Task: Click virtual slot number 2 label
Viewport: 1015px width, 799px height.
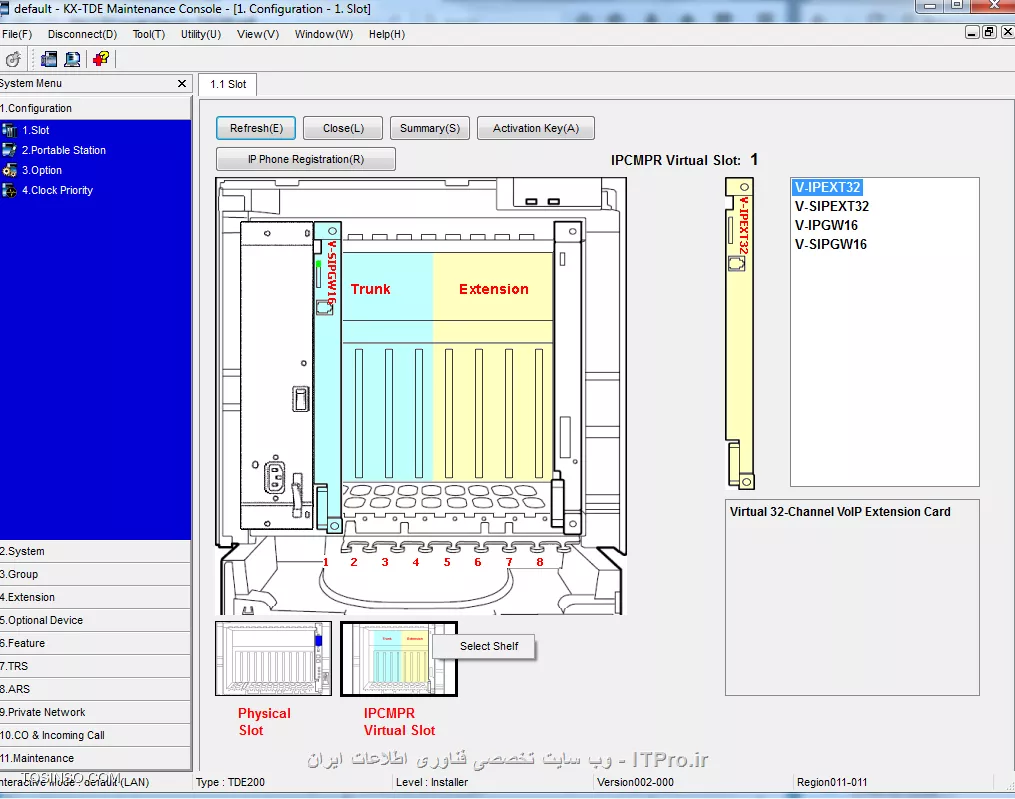Action: [353, 562]
